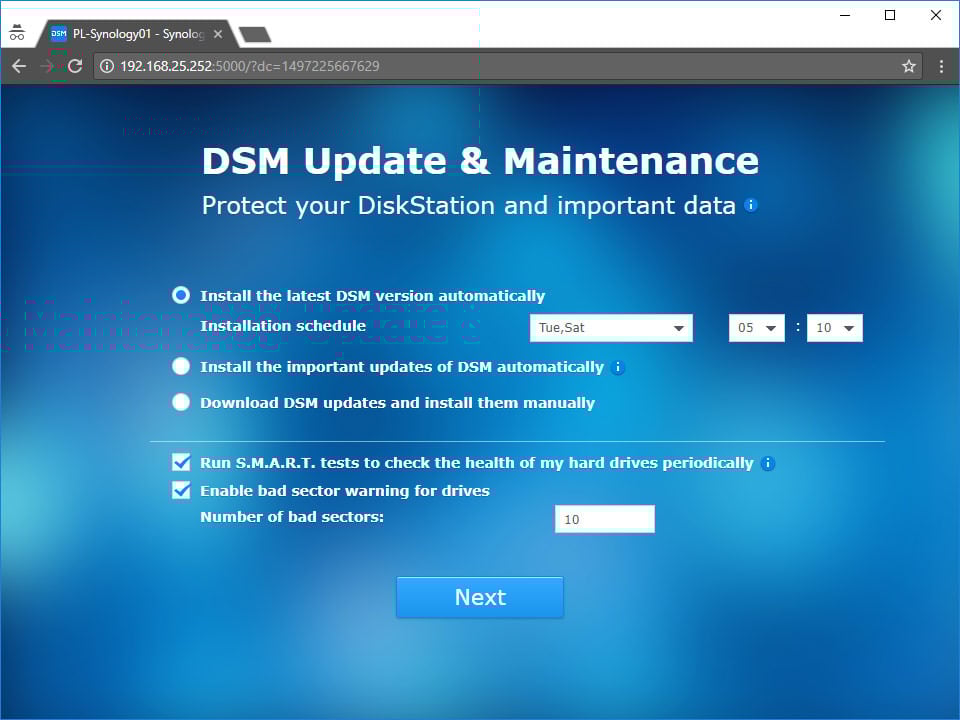Click the site information icon in address bar
Viewport: 960px width, 720px height.
click(x=107, y=66)
